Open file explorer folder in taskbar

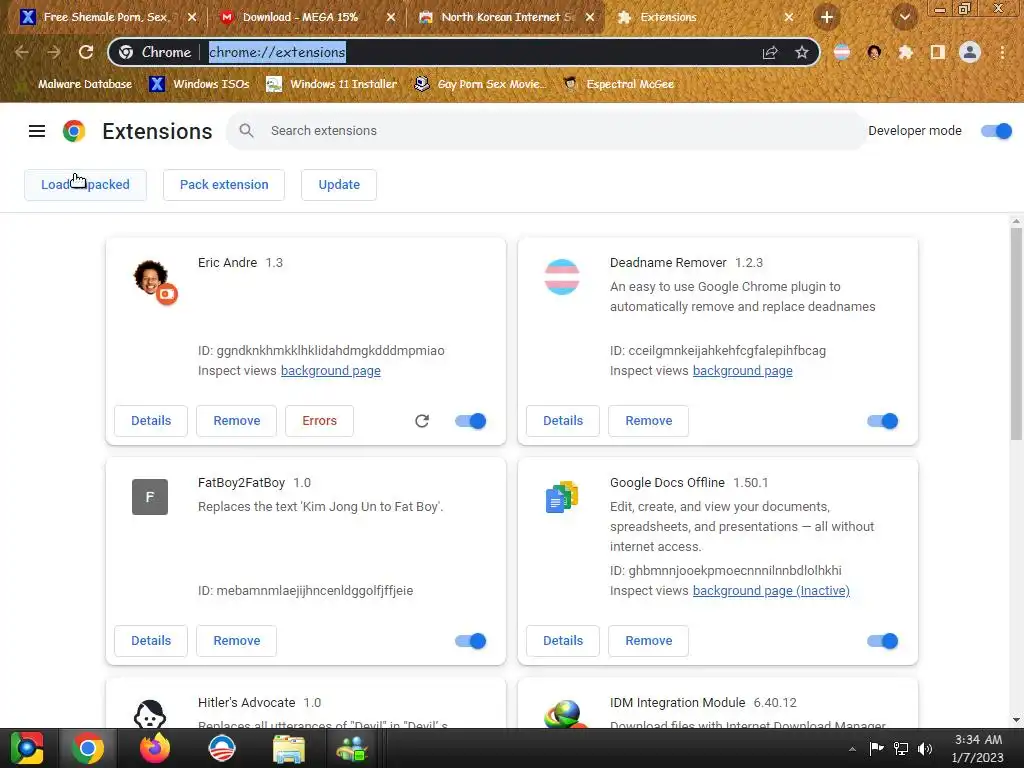click(x=289, y=748)
